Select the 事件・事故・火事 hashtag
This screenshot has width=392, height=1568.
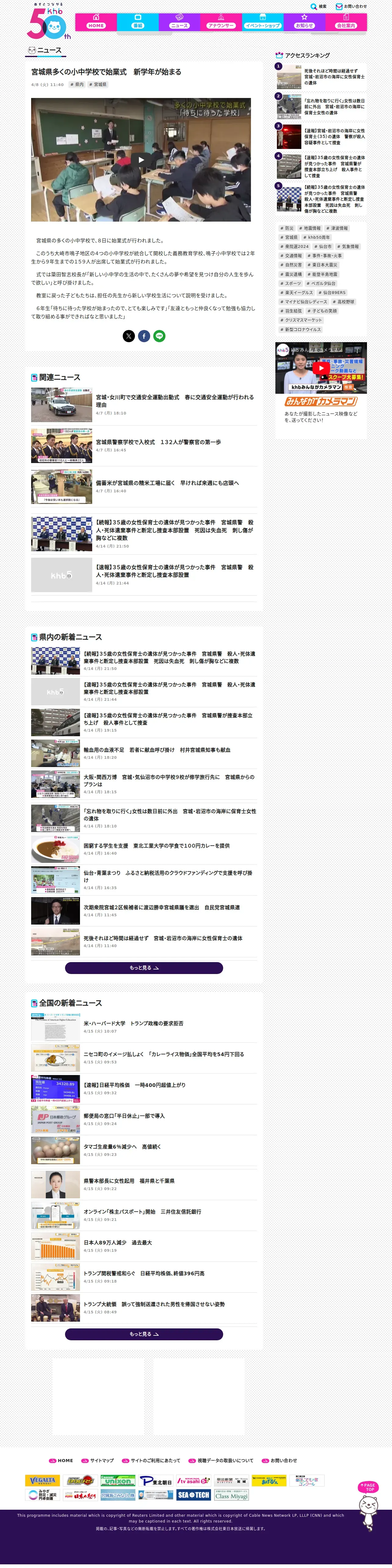tap(325, 256)
